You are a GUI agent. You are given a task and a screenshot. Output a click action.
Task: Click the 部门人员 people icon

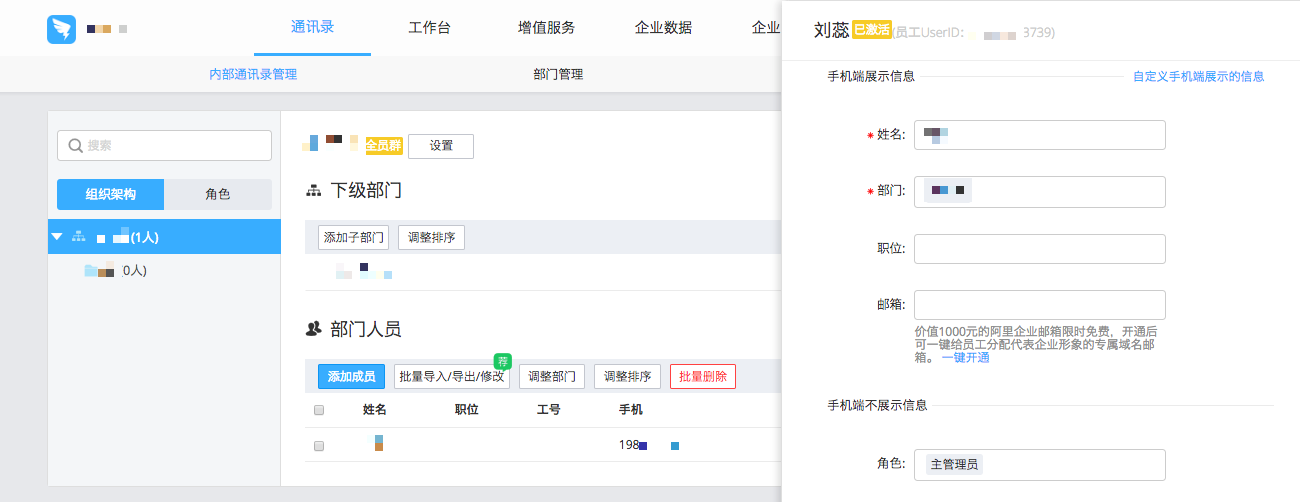coord(314,328)
